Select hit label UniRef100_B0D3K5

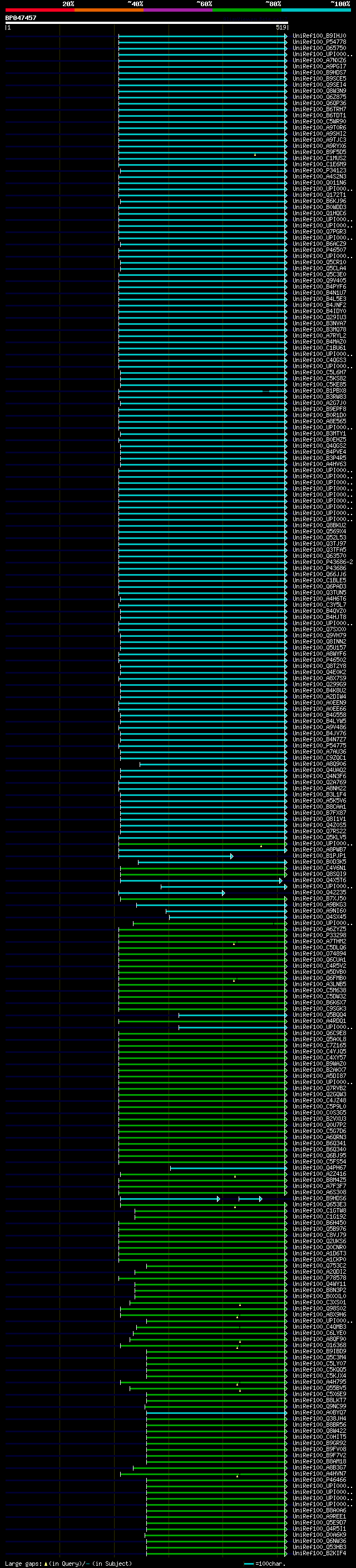pos(319,862)
